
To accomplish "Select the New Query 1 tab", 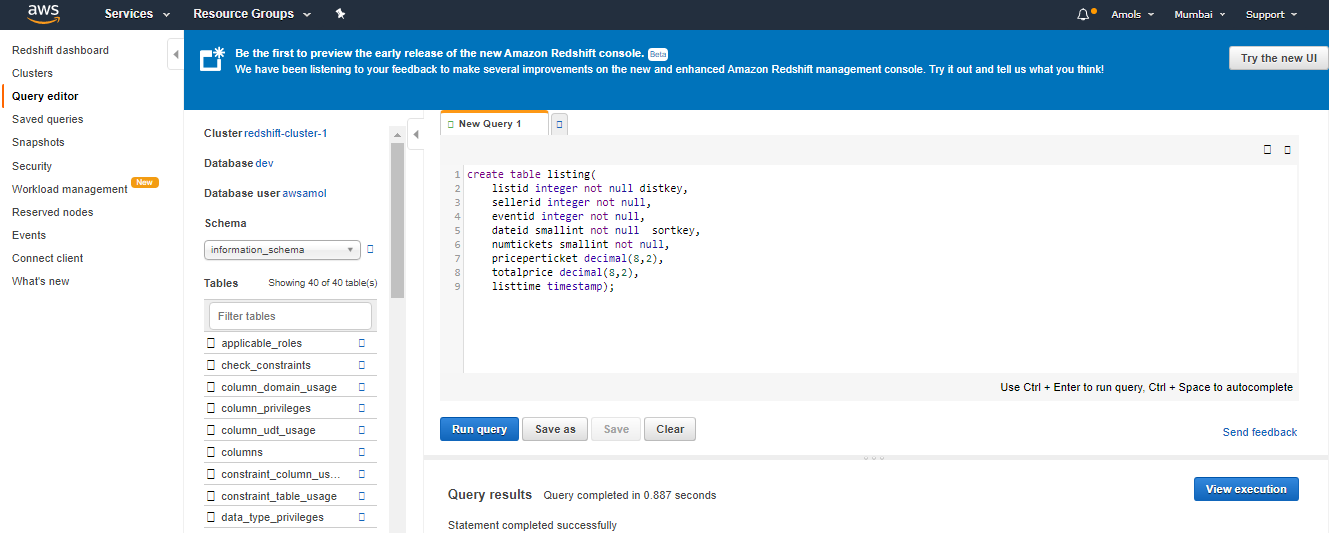I will click(494, 123).
